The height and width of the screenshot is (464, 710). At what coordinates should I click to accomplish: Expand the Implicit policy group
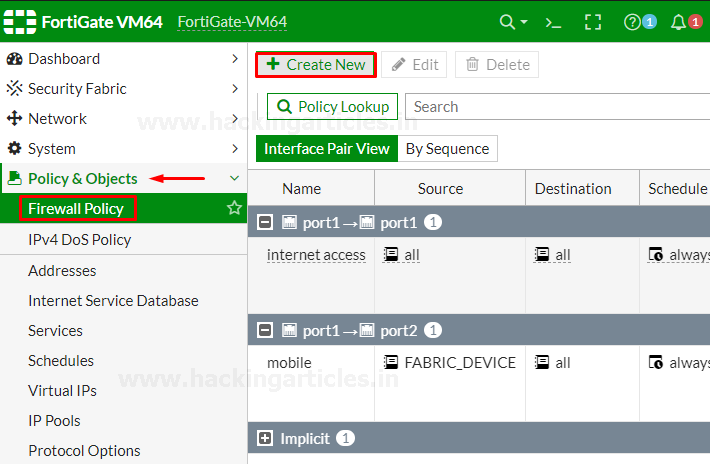pos(265,438)
